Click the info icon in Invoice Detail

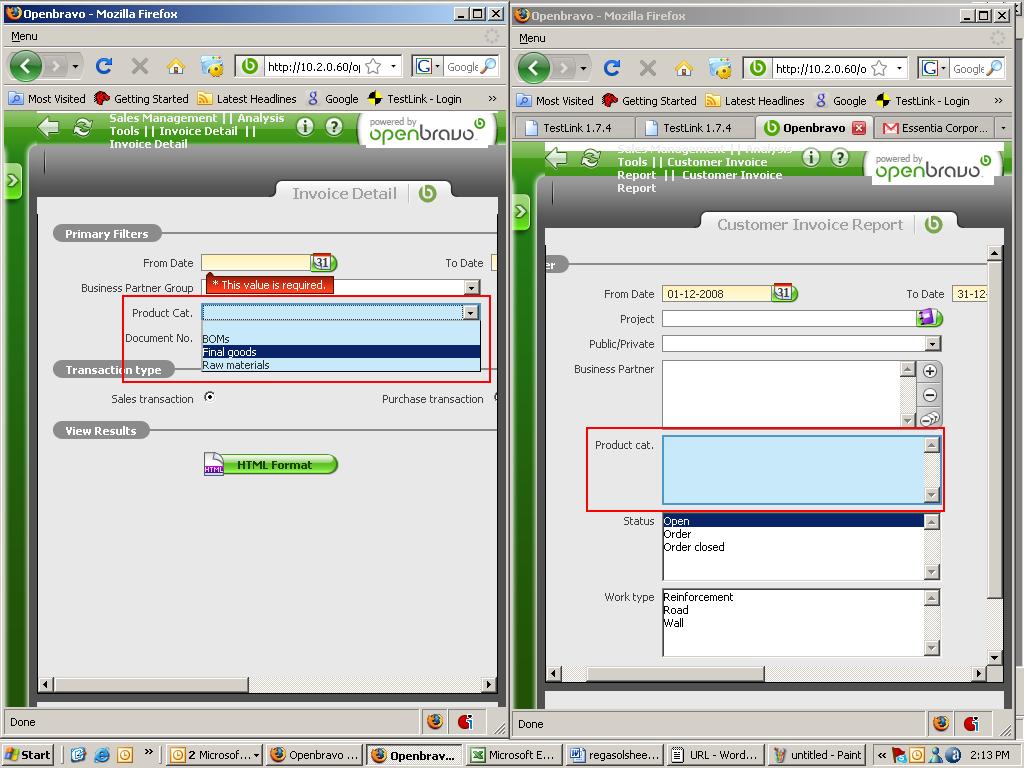(x=305, y=127)
